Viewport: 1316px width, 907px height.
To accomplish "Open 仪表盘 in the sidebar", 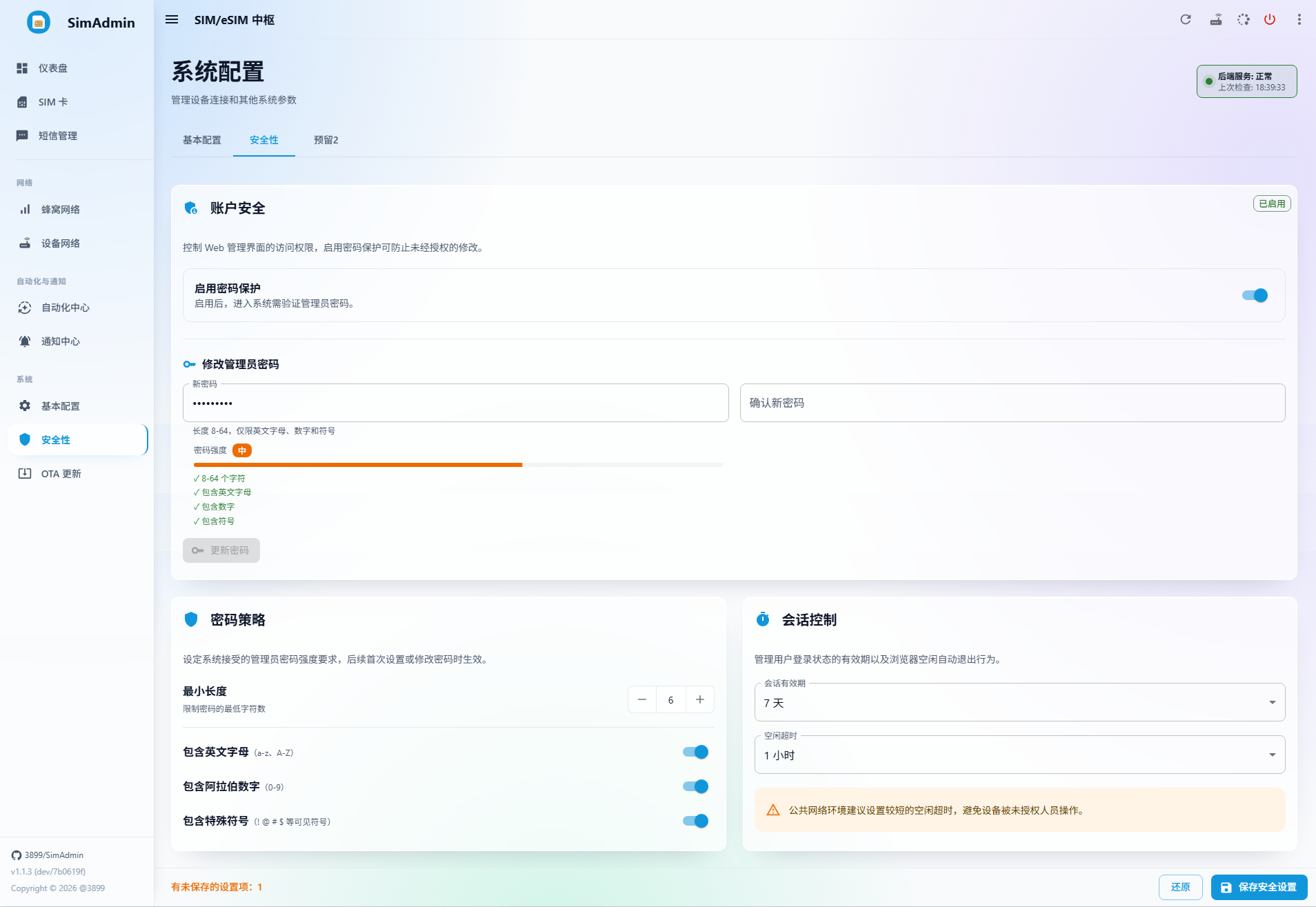I will click(x=77, y=68).
